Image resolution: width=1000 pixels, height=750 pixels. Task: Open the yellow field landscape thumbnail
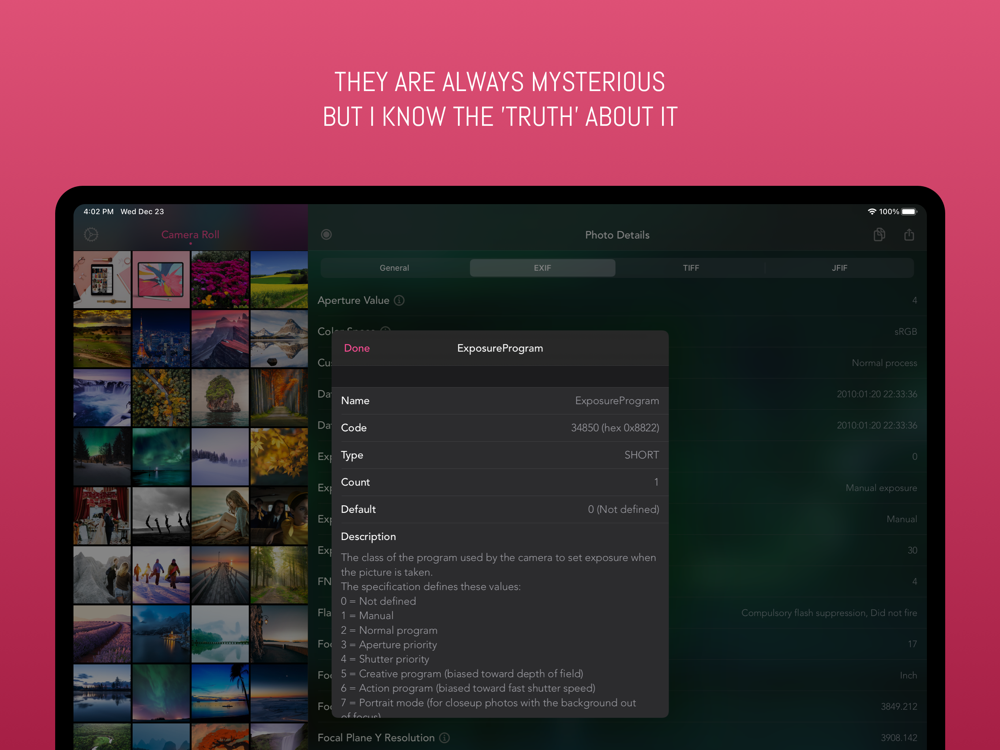point(279,279)
